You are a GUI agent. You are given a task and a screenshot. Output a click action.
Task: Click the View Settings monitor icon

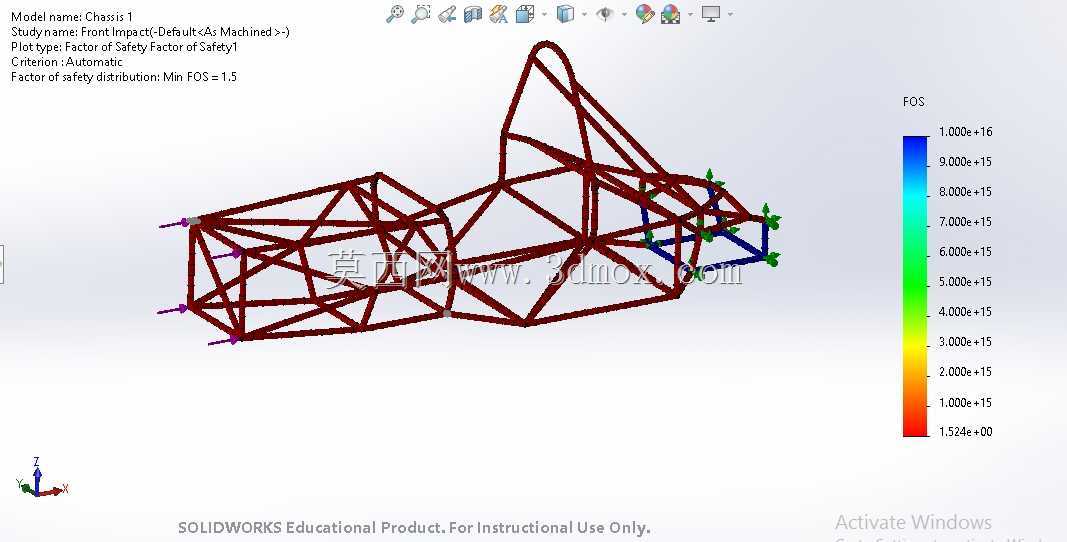pyautogui.click(x=711, y=14)
